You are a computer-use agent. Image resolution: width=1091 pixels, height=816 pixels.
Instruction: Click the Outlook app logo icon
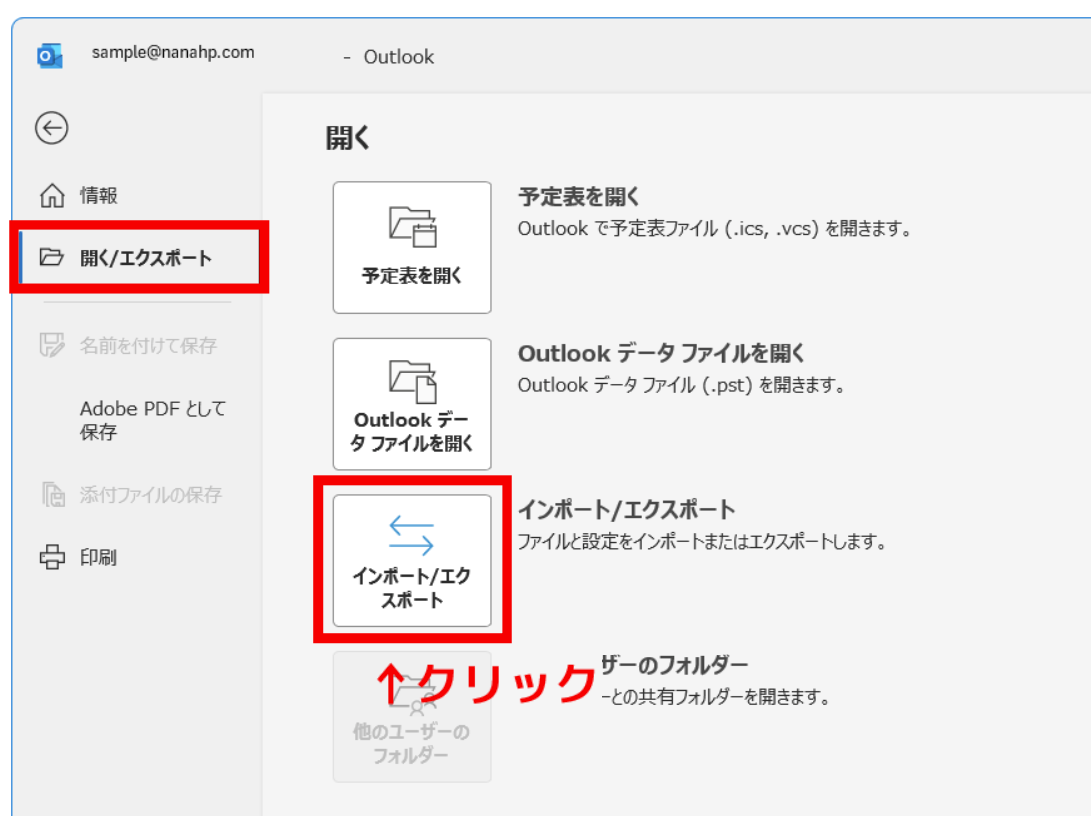coord(49,56)
